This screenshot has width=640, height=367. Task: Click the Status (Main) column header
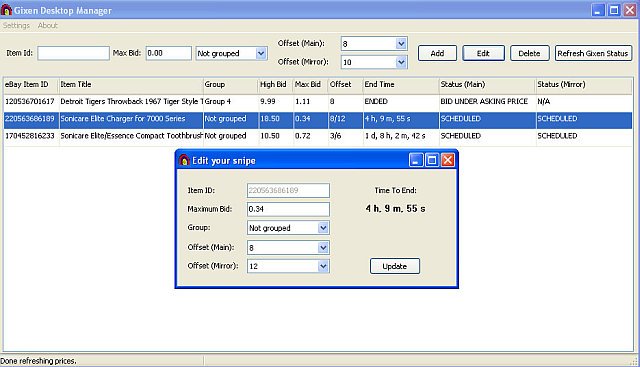[x=487, y=85]
